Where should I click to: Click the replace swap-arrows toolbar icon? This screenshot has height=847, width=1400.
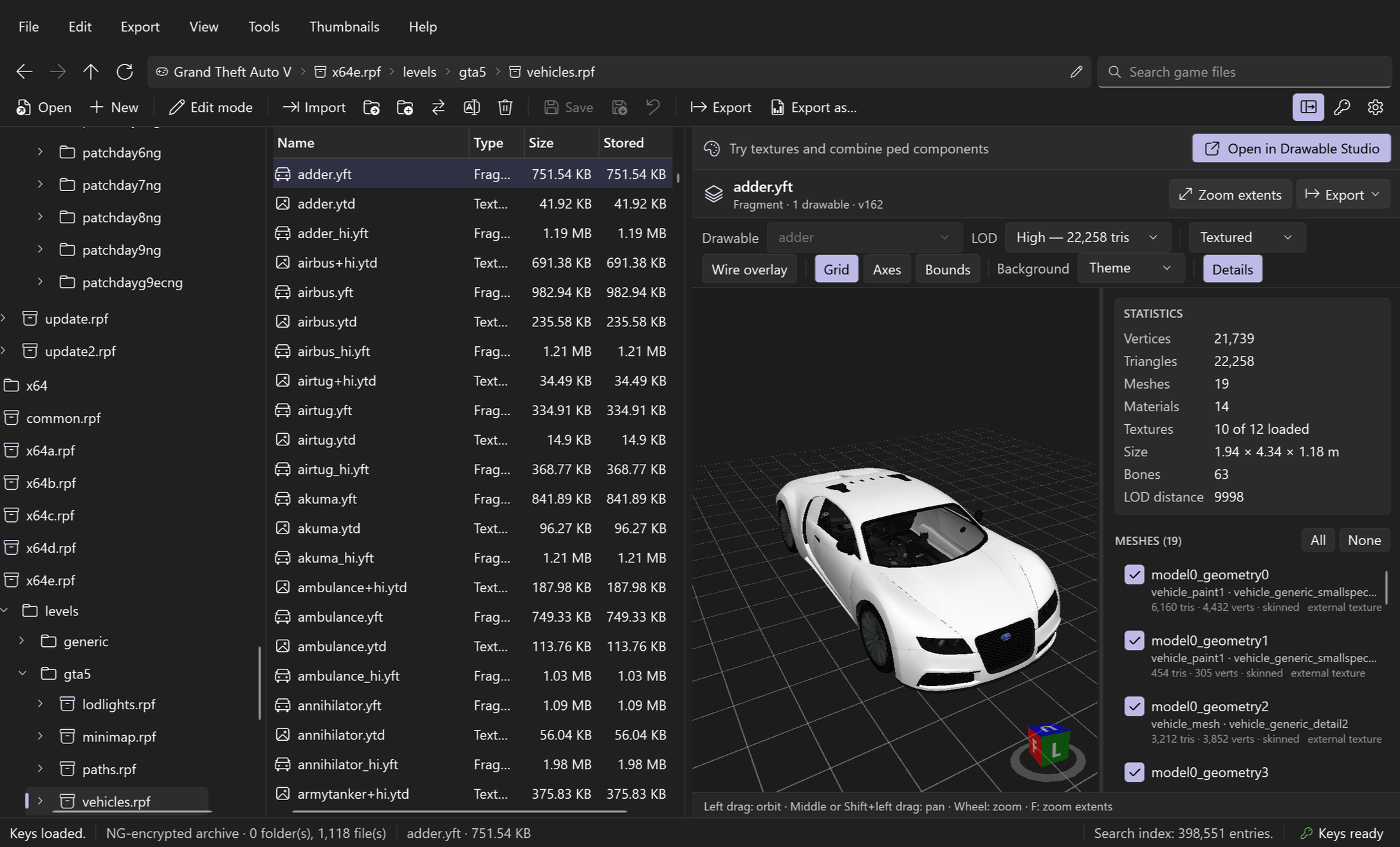(438, 107)
